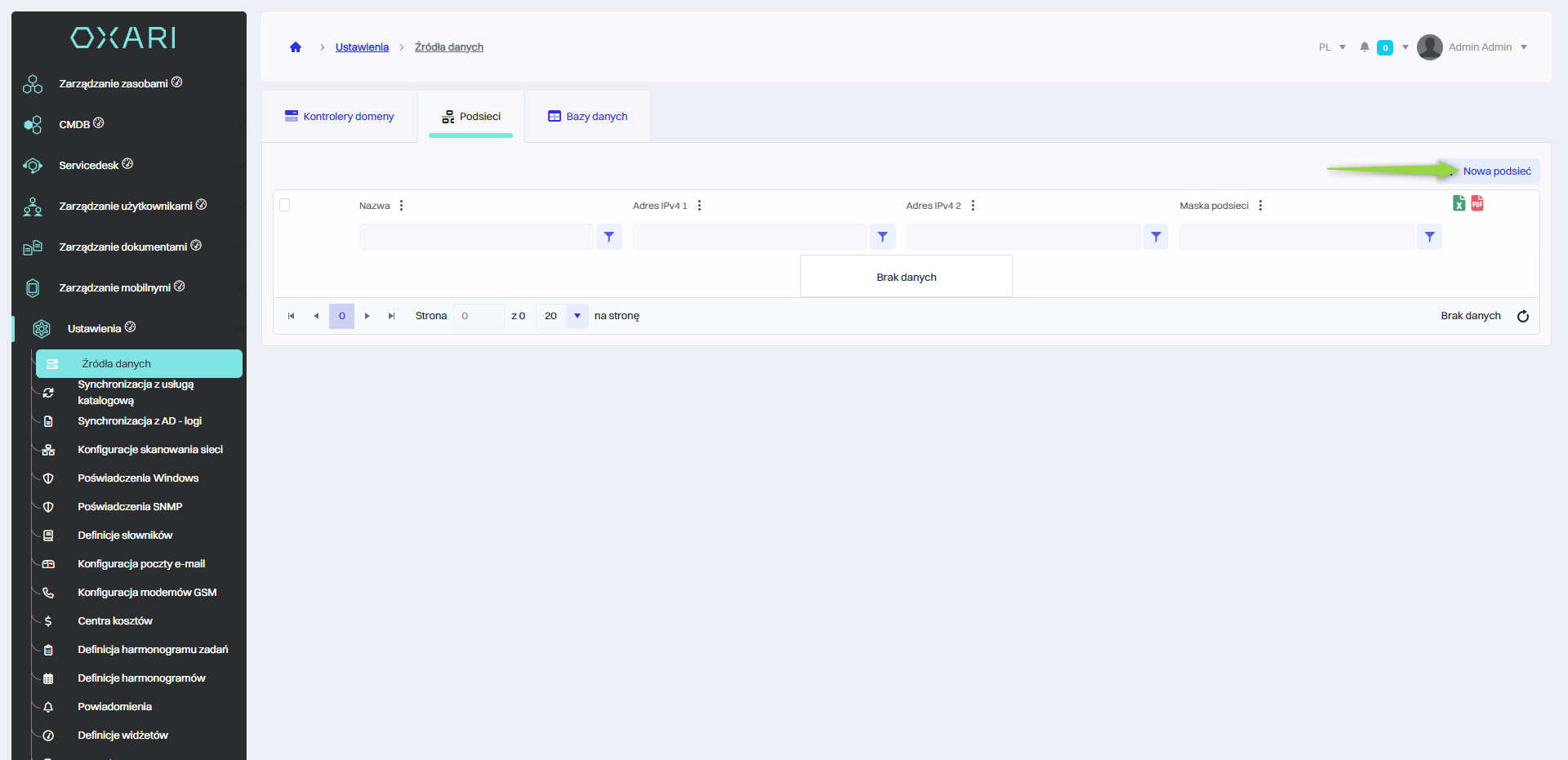Viewport: 1568px width, 760px height.
Task: Click the refresh icon in table footer
Action: pos(1522,317)
